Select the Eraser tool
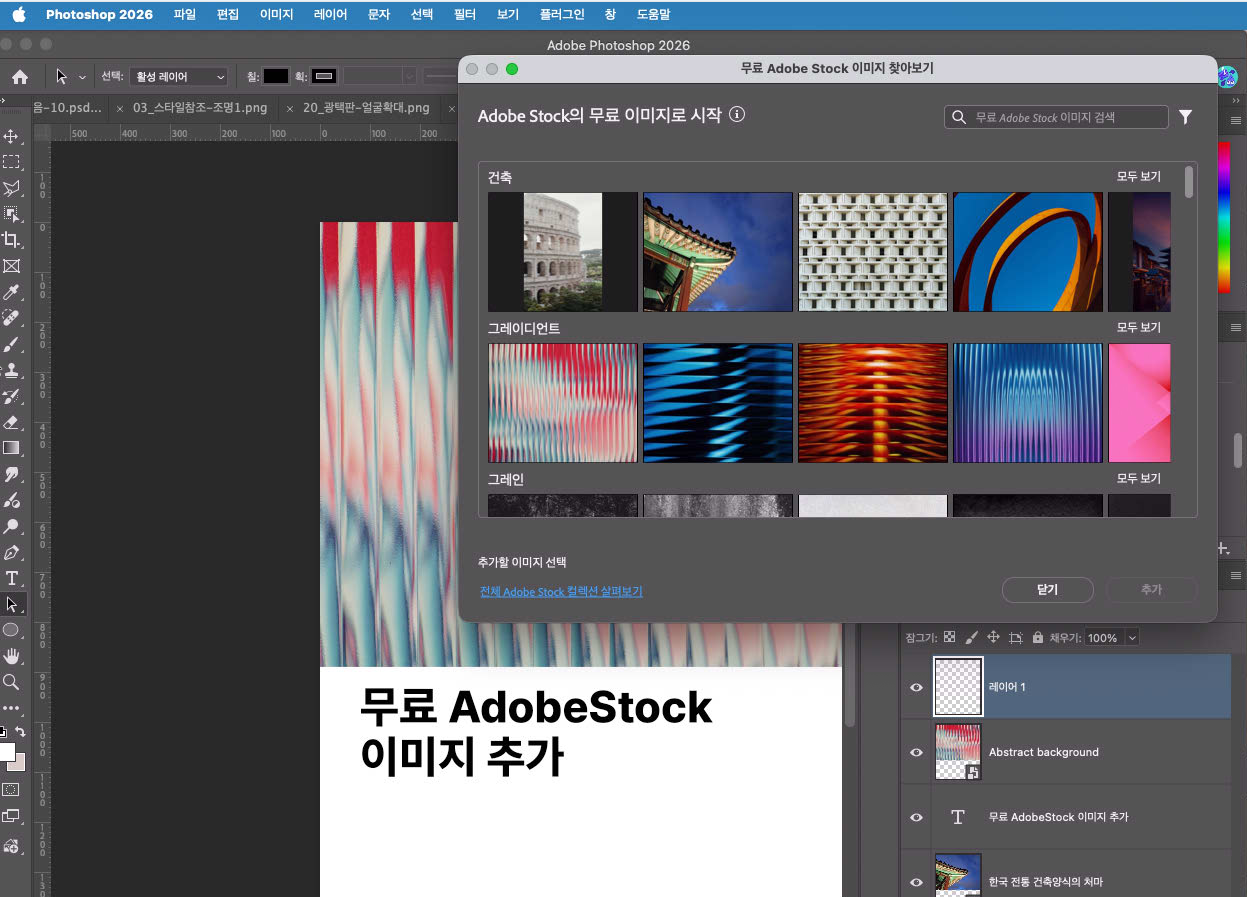 pyautogui.click(x=12, y=422)
